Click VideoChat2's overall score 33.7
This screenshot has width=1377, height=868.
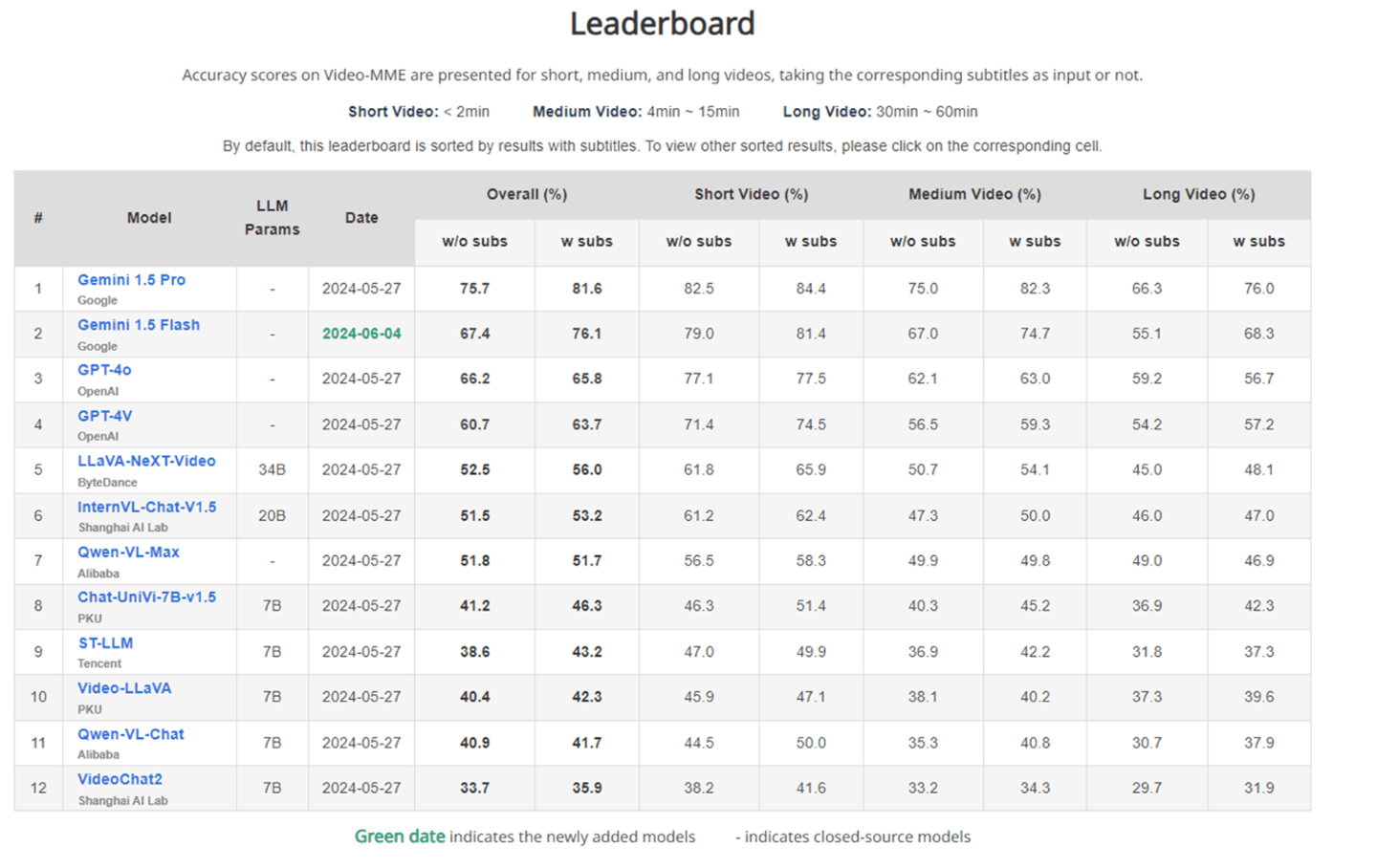pos(474,789)
